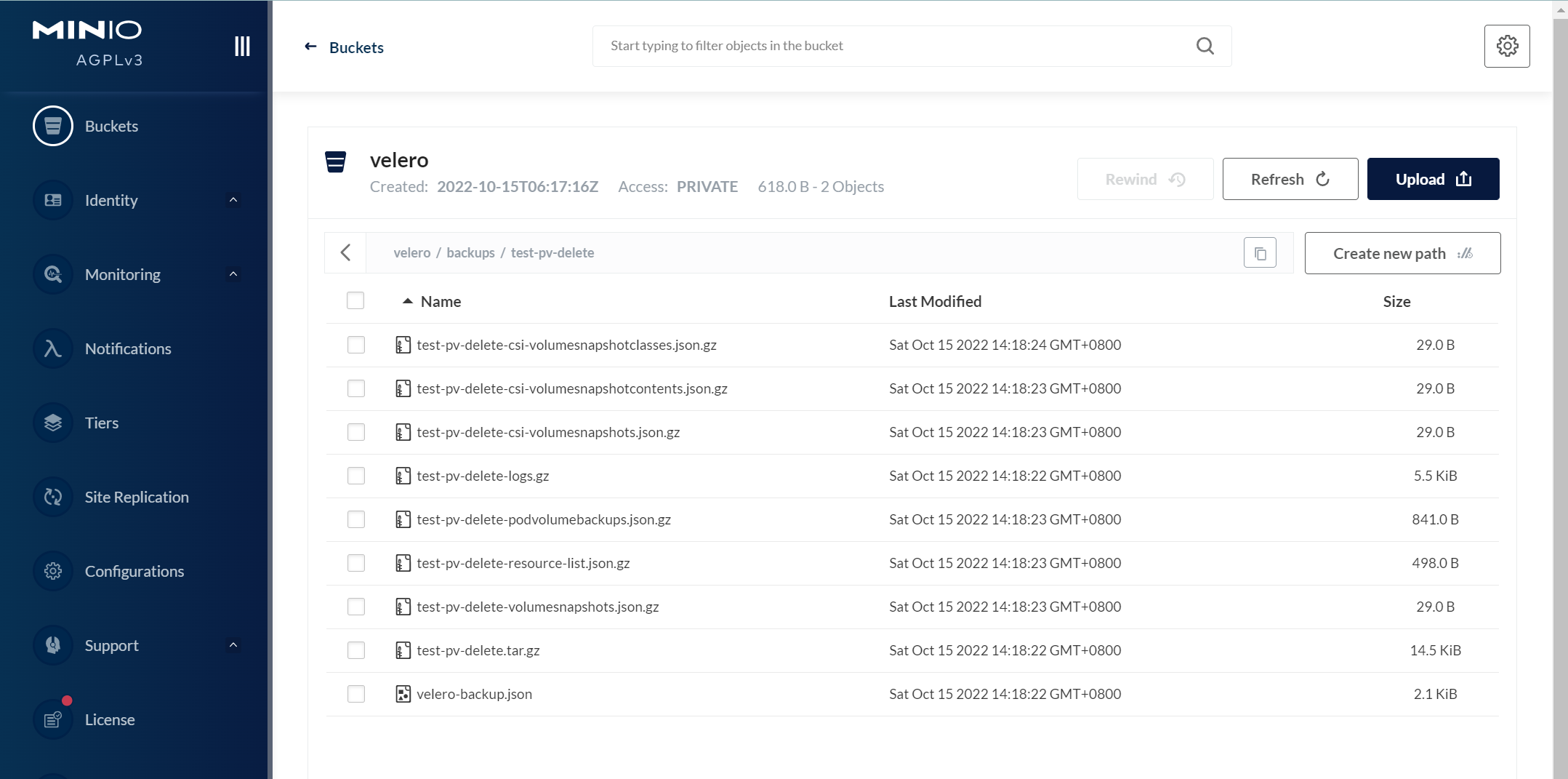Click the 14.5 KiB size value
Screen dimensions: 1568x779
coord(1435,650)
